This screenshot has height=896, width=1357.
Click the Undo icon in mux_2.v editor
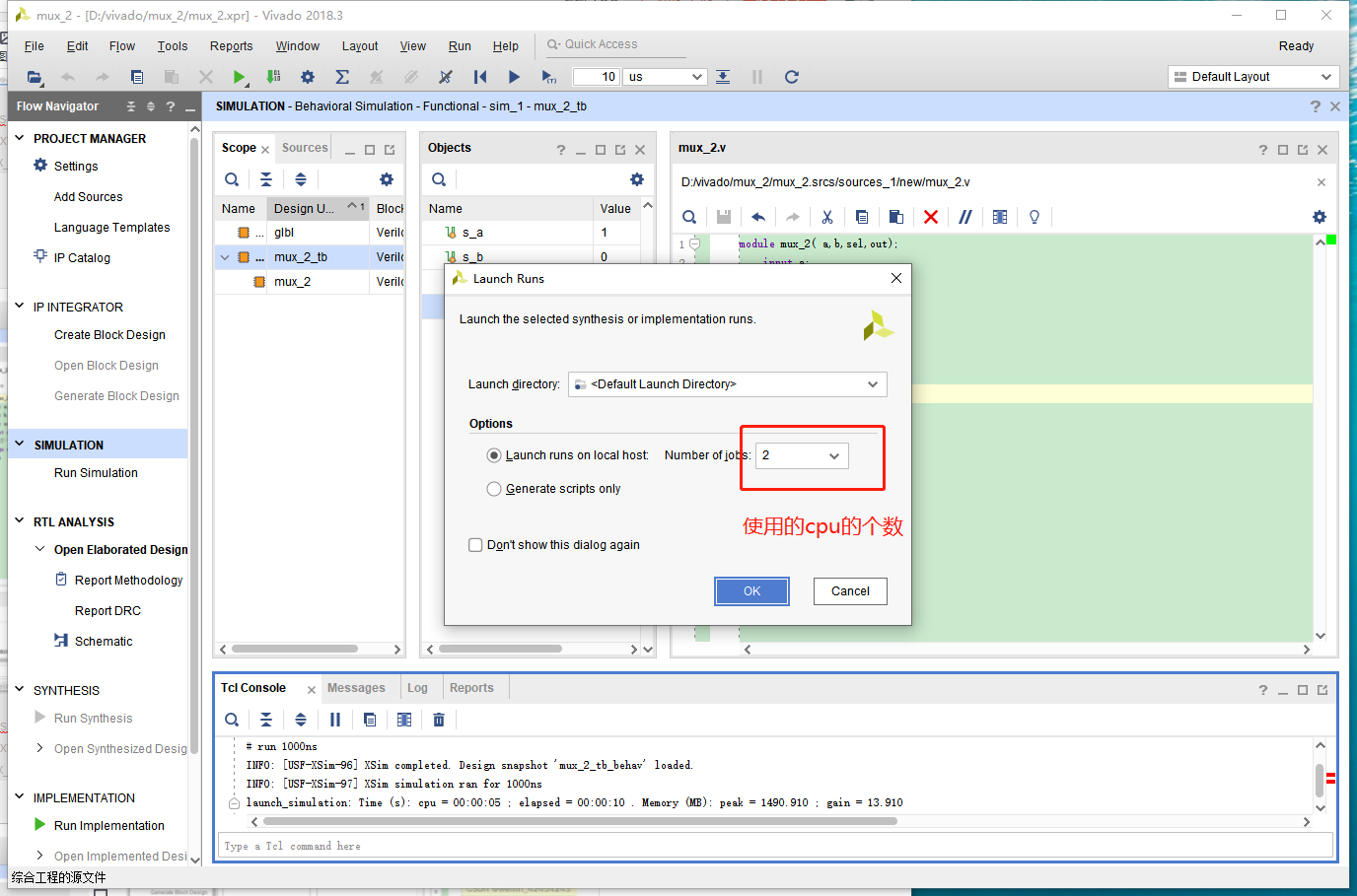[x=758, y=217]
